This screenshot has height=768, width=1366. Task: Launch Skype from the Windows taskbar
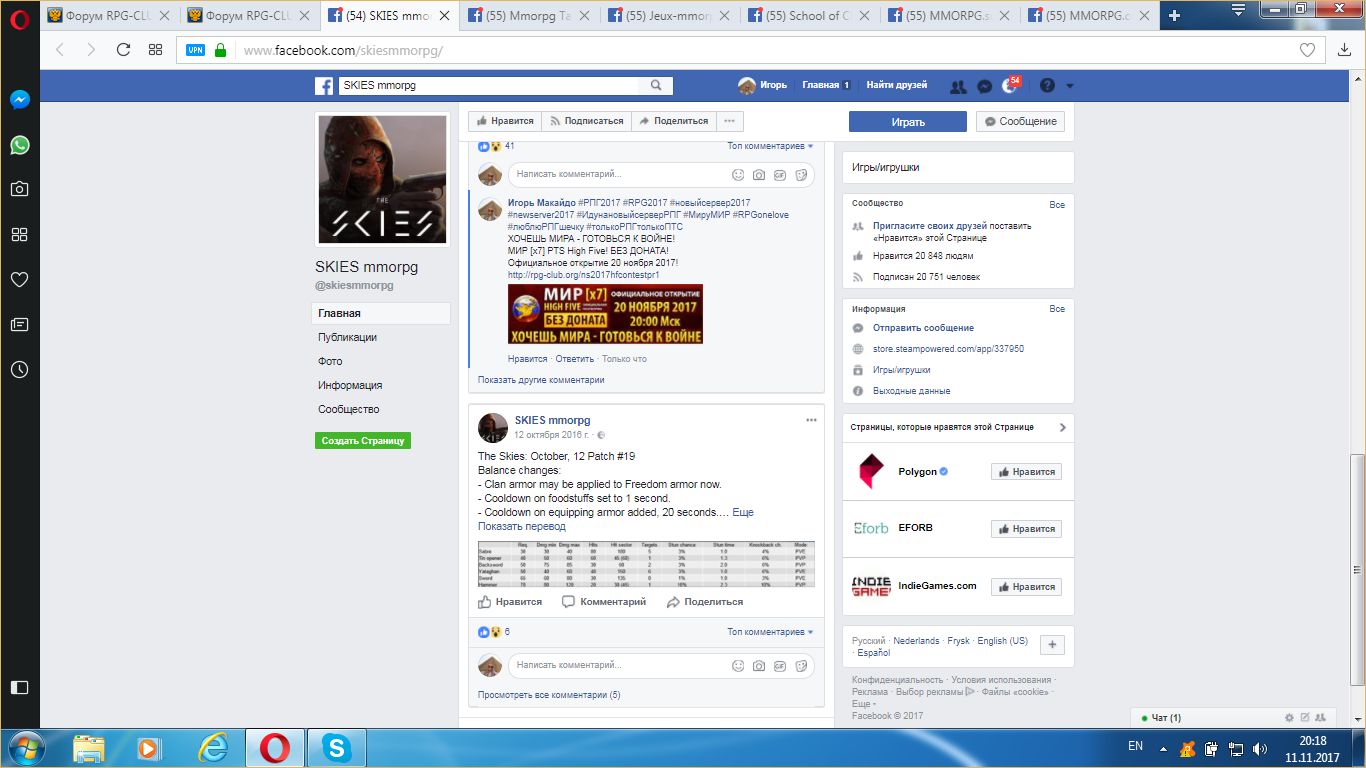click(x=337, y=748)
